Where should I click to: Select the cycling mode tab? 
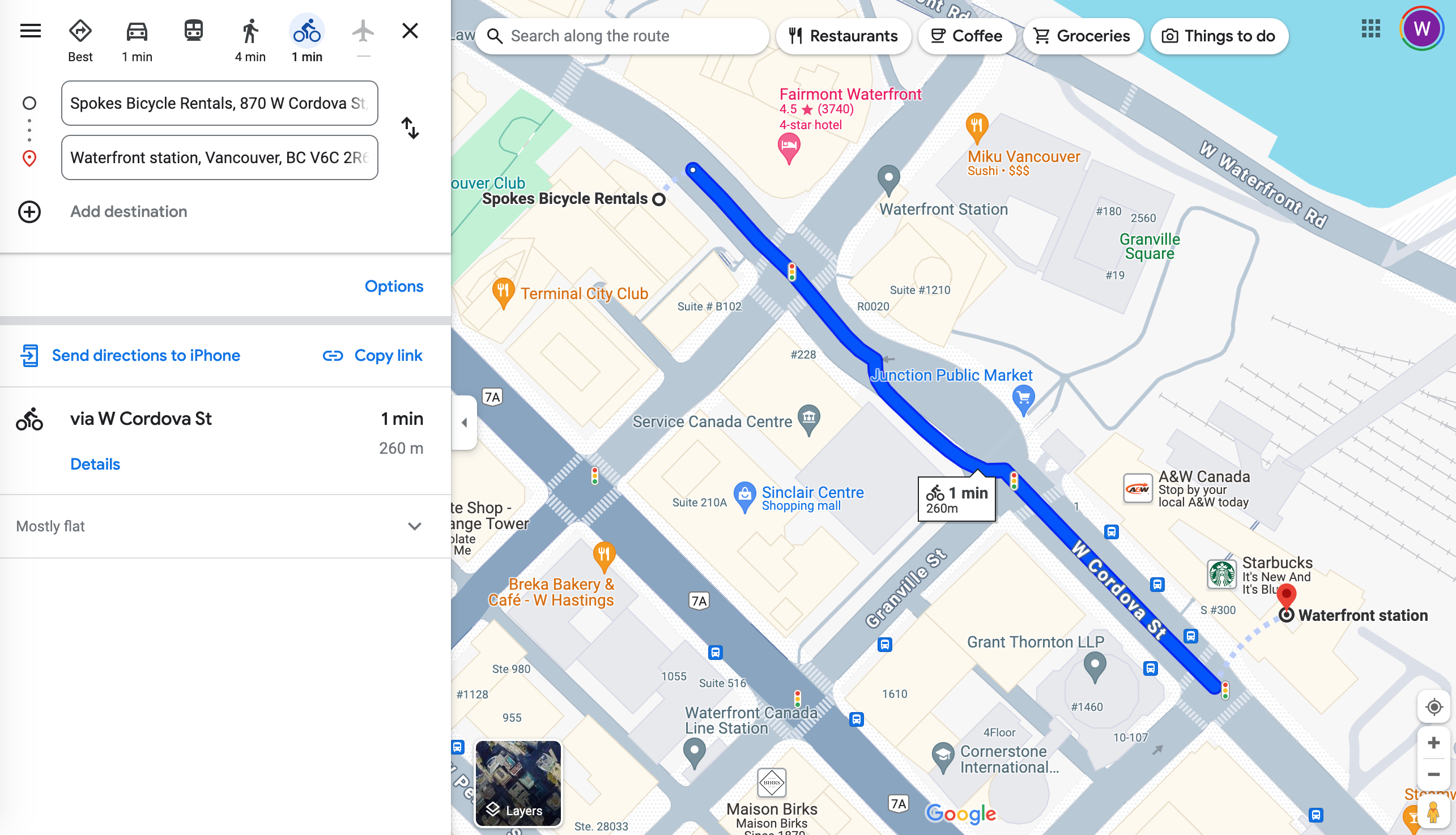click(x=307, y=39)
